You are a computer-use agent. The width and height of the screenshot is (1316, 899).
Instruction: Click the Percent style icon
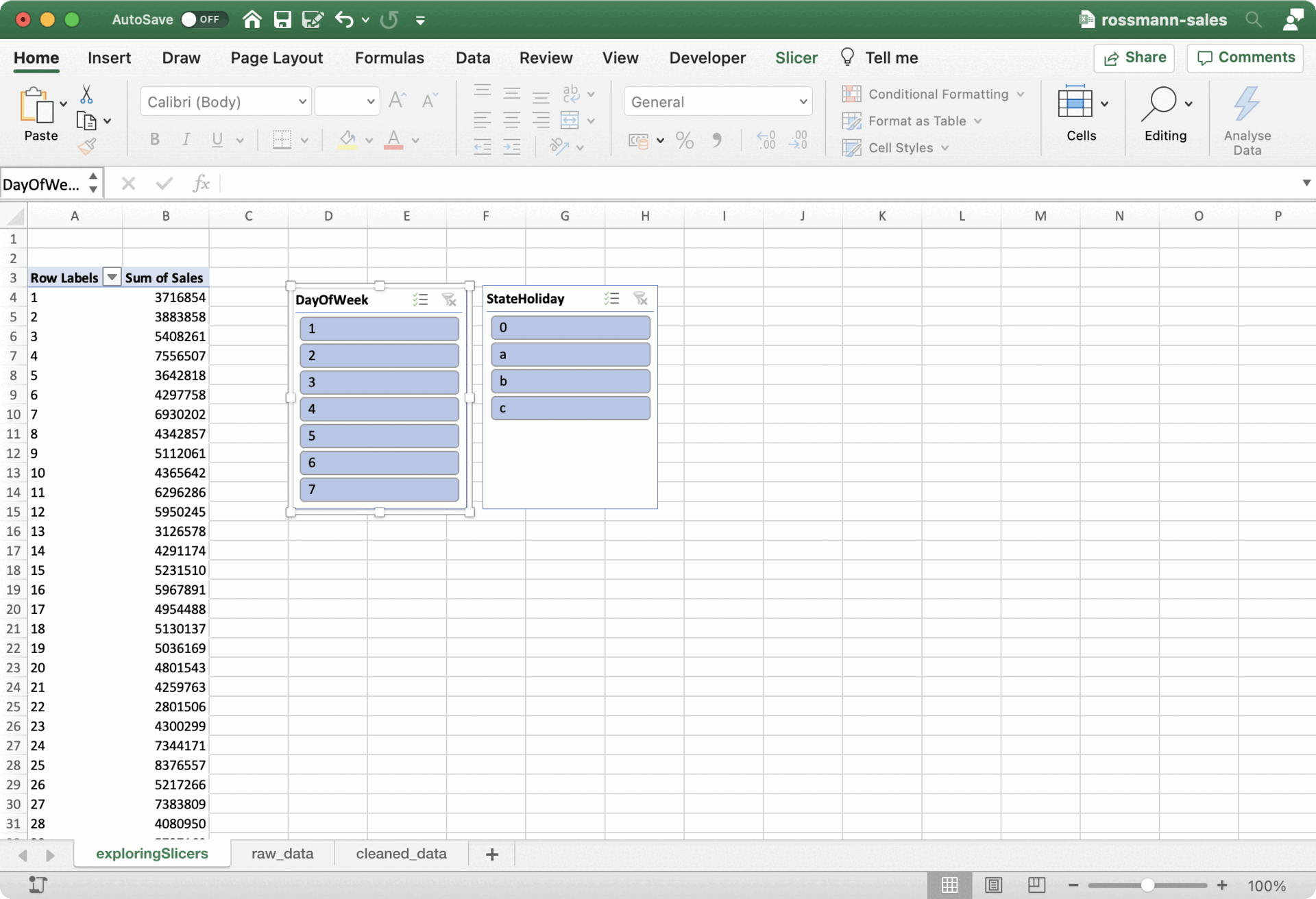[684, 140]
